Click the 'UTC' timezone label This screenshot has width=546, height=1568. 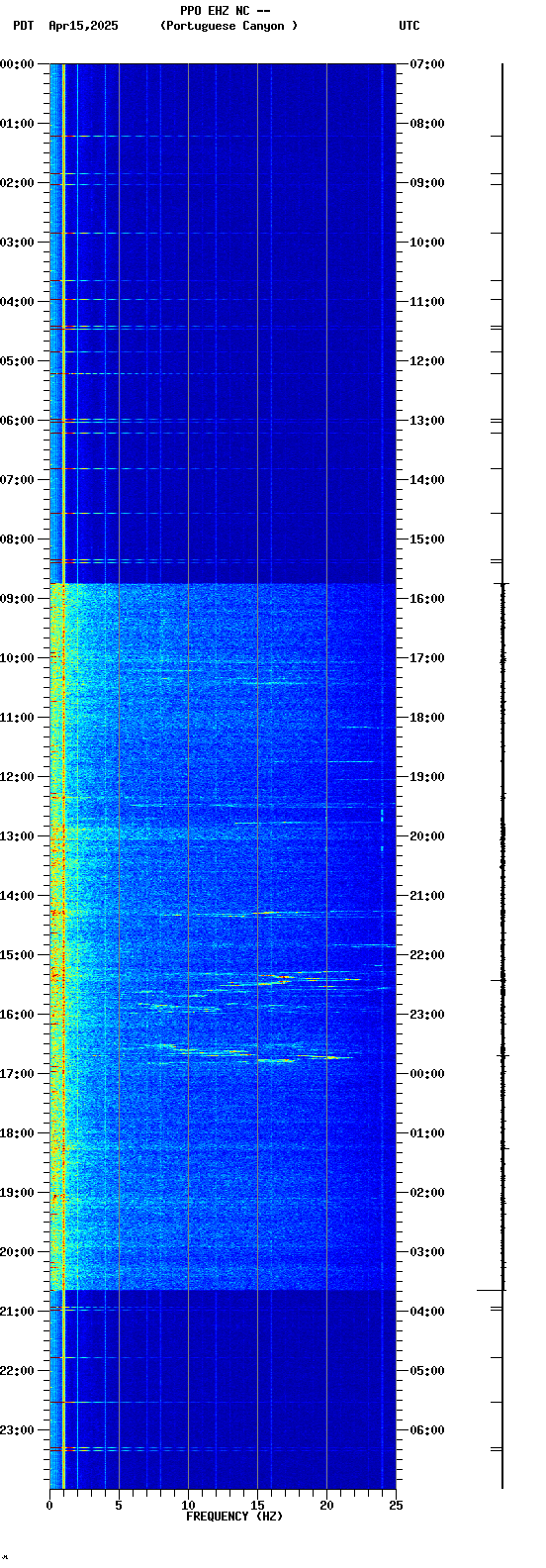tap(409, 26)
